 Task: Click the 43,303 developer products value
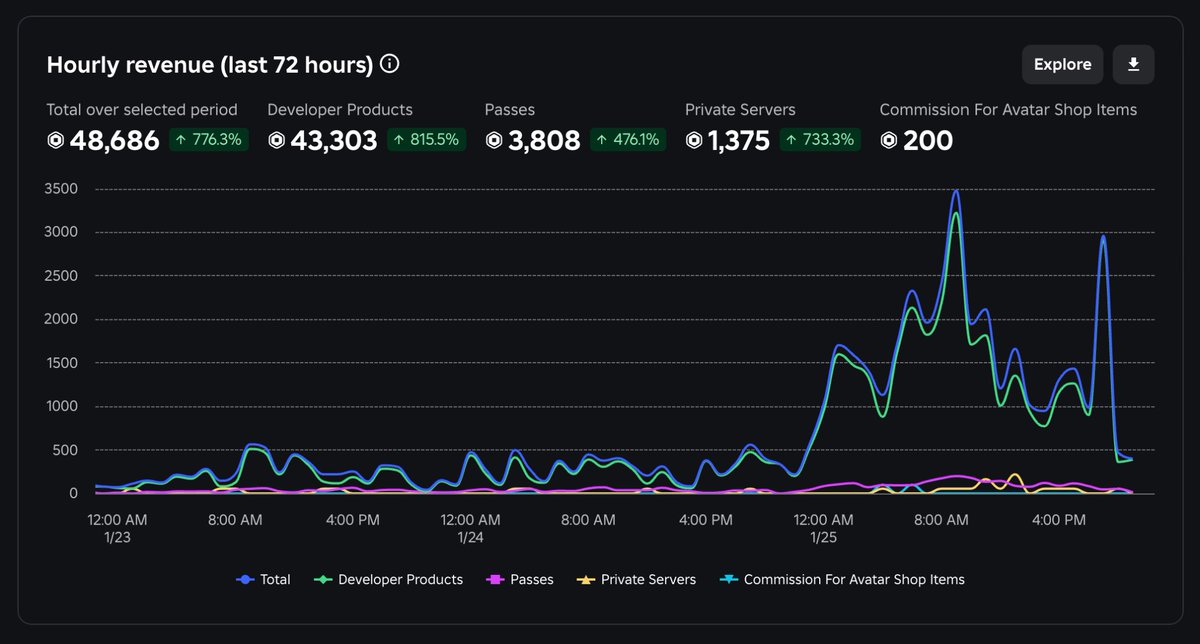click(x=334, y=141)
